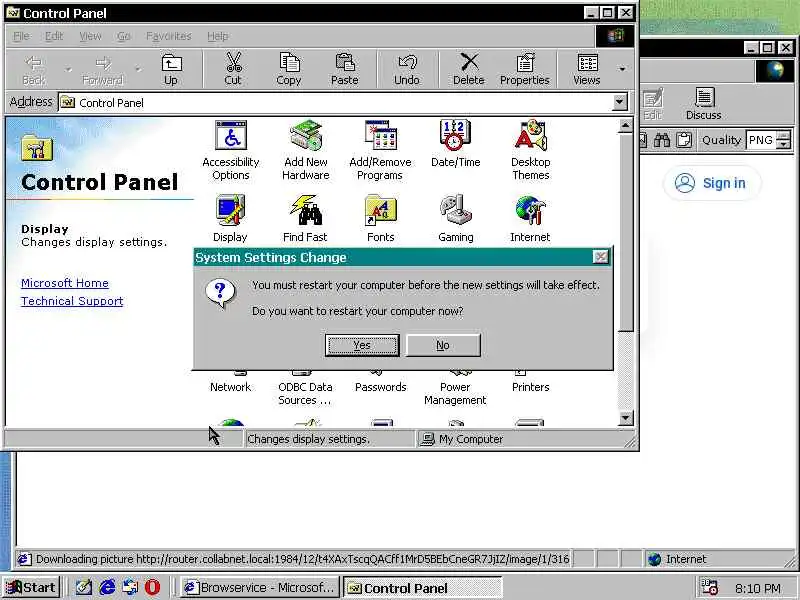The height and width of the screenshot is (600, 800).
Task: Click the Sign in button
Action: (712, 183)
